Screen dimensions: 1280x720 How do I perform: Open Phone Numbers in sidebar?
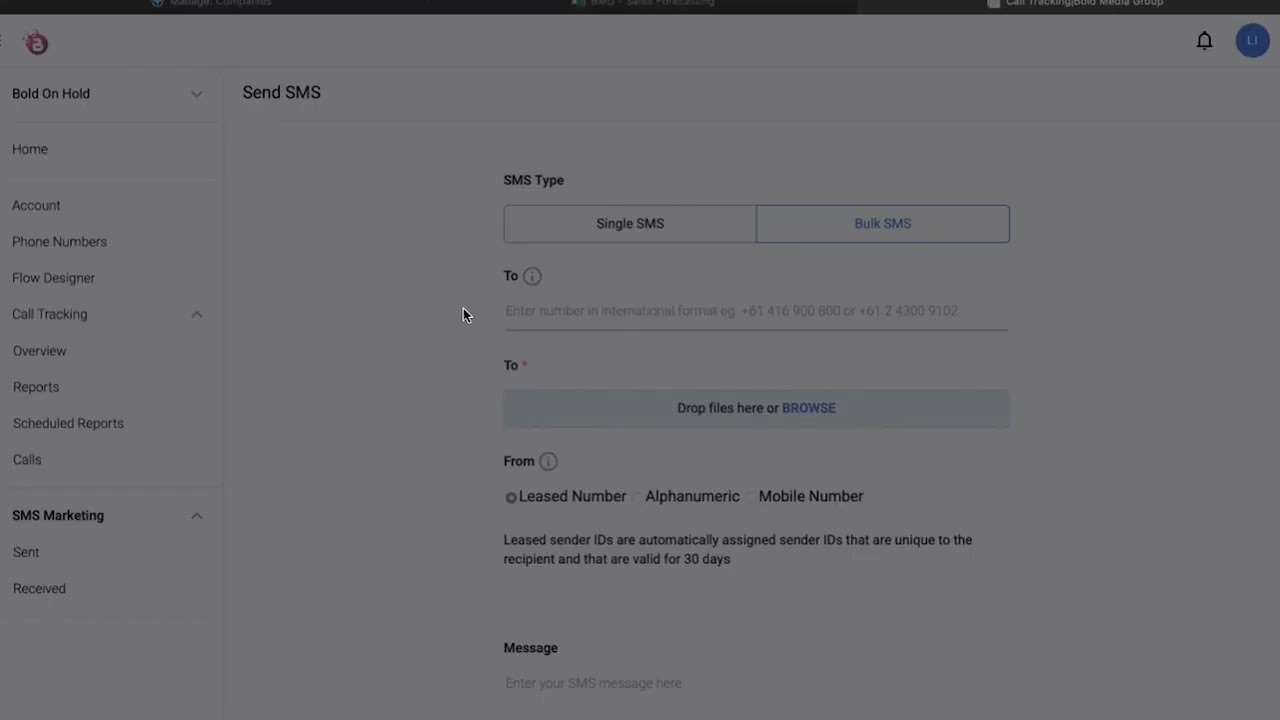click(x=59, y=242)
